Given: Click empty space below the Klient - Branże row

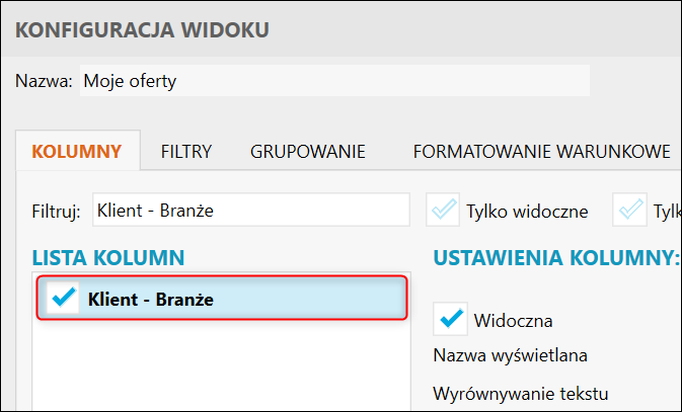Looking at the screenshot, I should click(x=220, y=365).
